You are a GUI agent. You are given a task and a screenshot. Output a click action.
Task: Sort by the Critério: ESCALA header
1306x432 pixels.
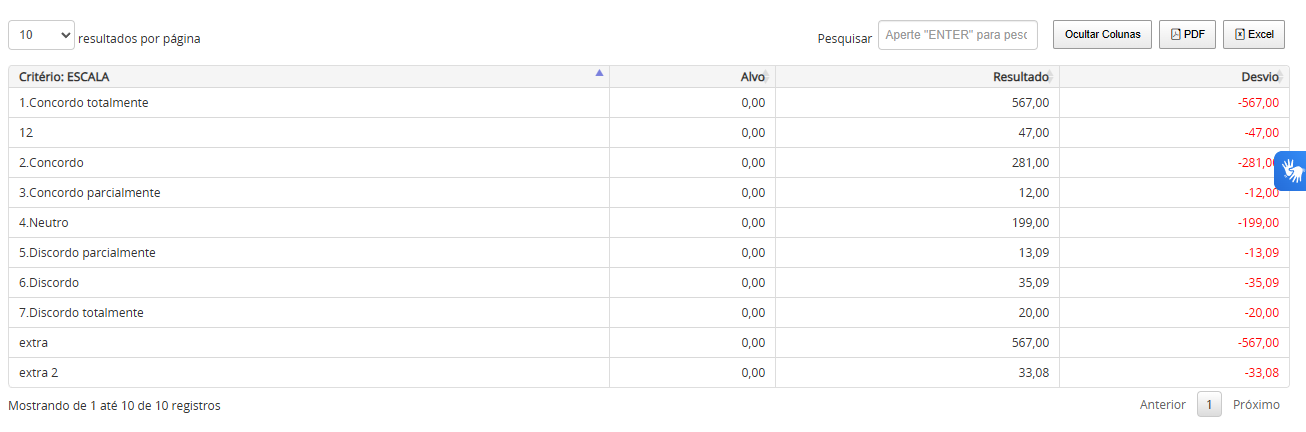coord(64,77)
